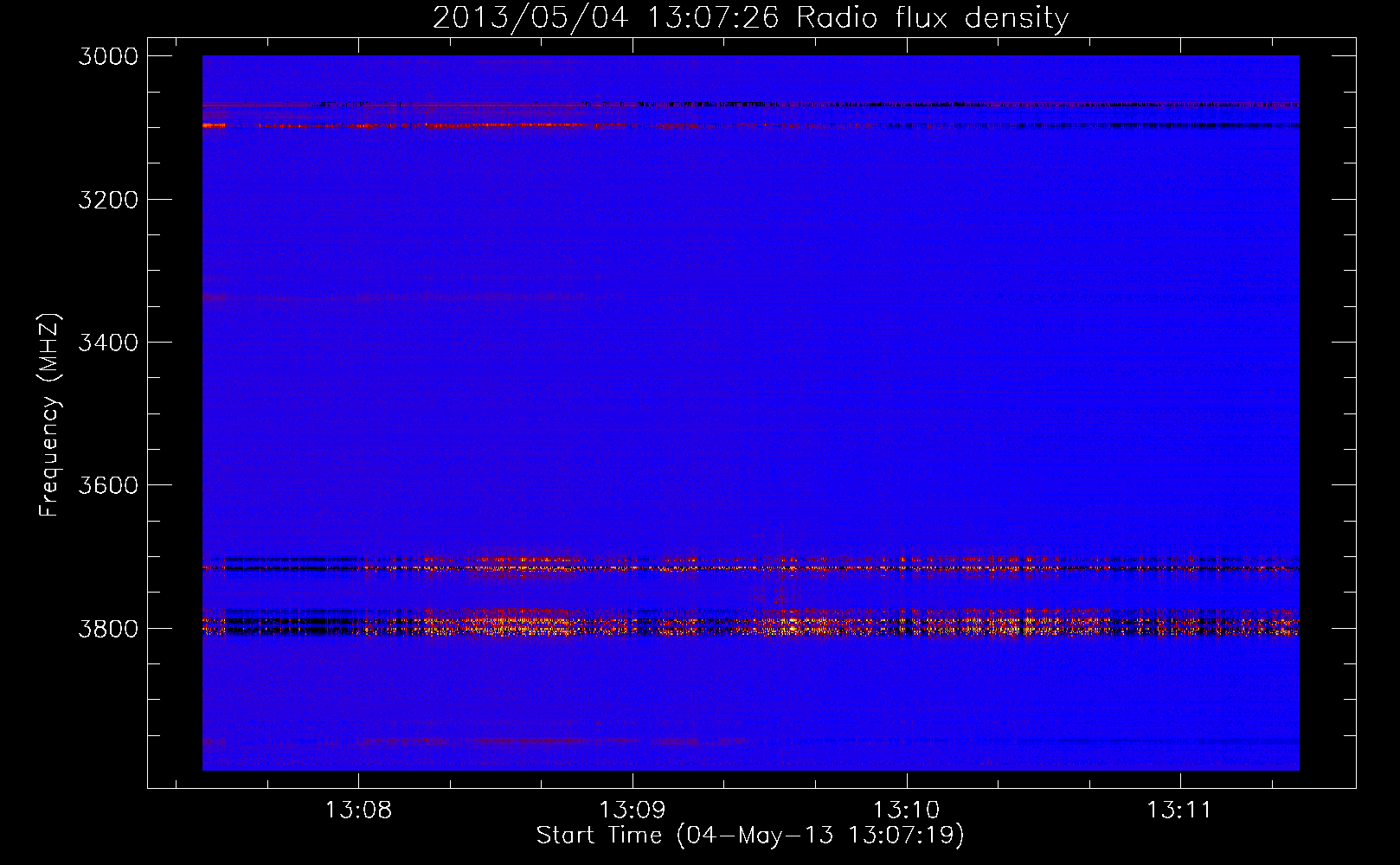Click the 'Start Time (04-May-13 13:07:19)' x-axis label

[x=750, y=836]
